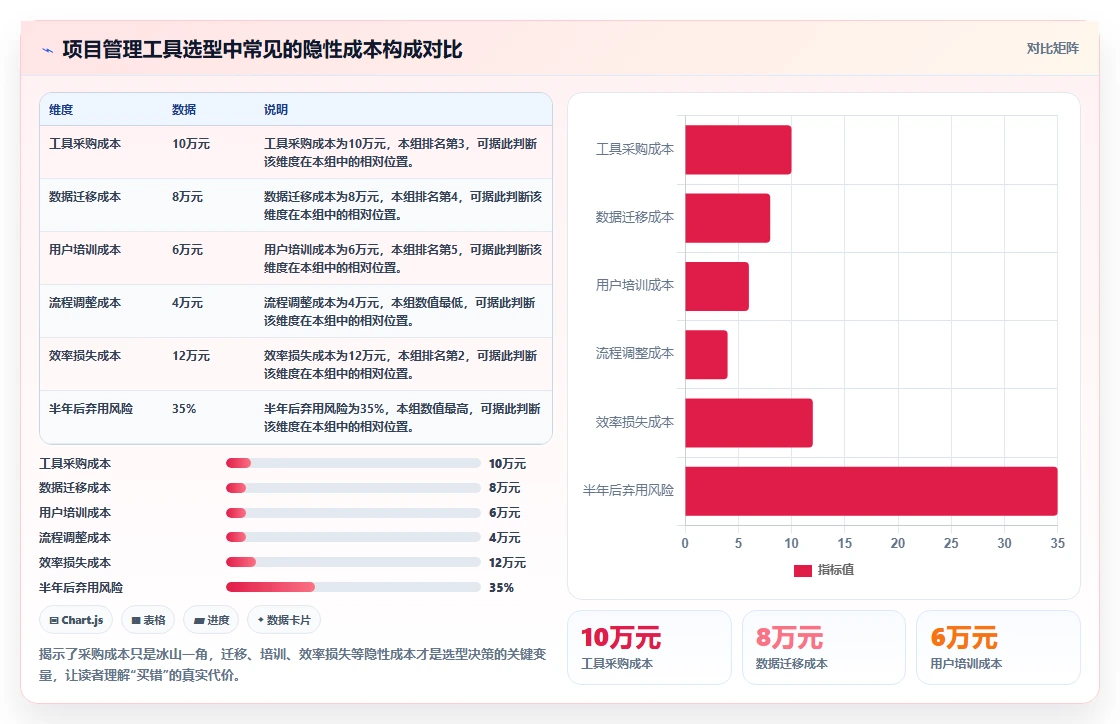Click the 35% value in the table

[x=184, y=408]
